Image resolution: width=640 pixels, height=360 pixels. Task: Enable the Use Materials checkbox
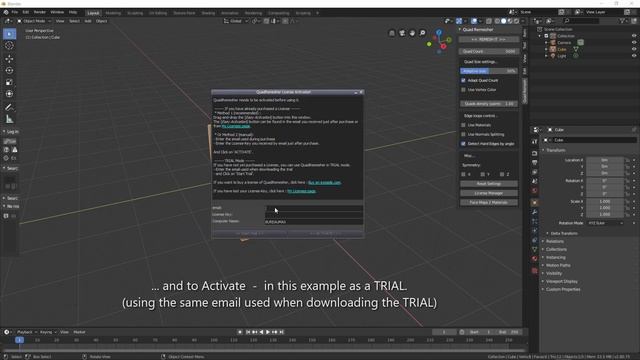[463, 125]
